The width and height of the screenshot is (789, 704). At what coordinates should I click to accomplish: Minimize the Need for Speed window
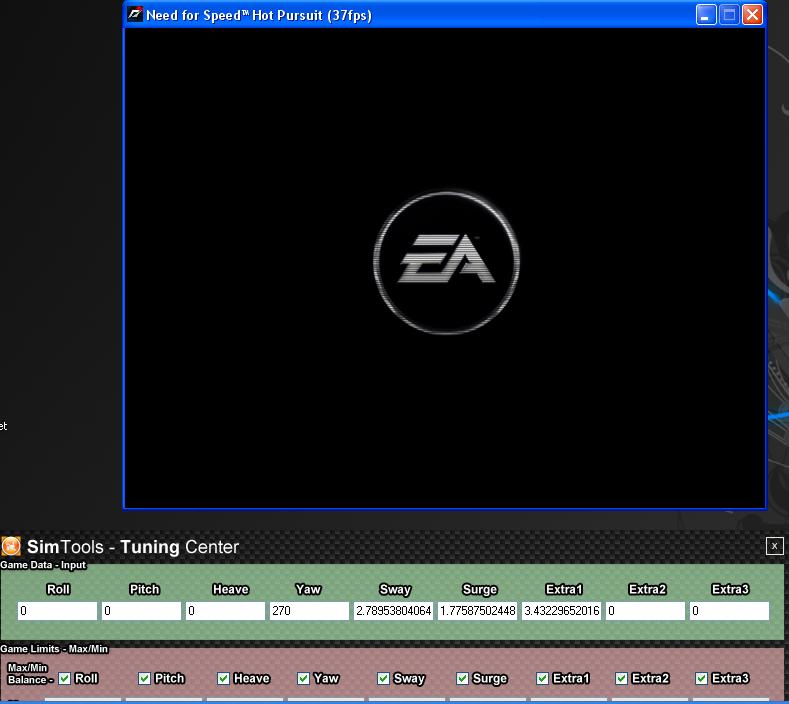(x=706, y=15)
